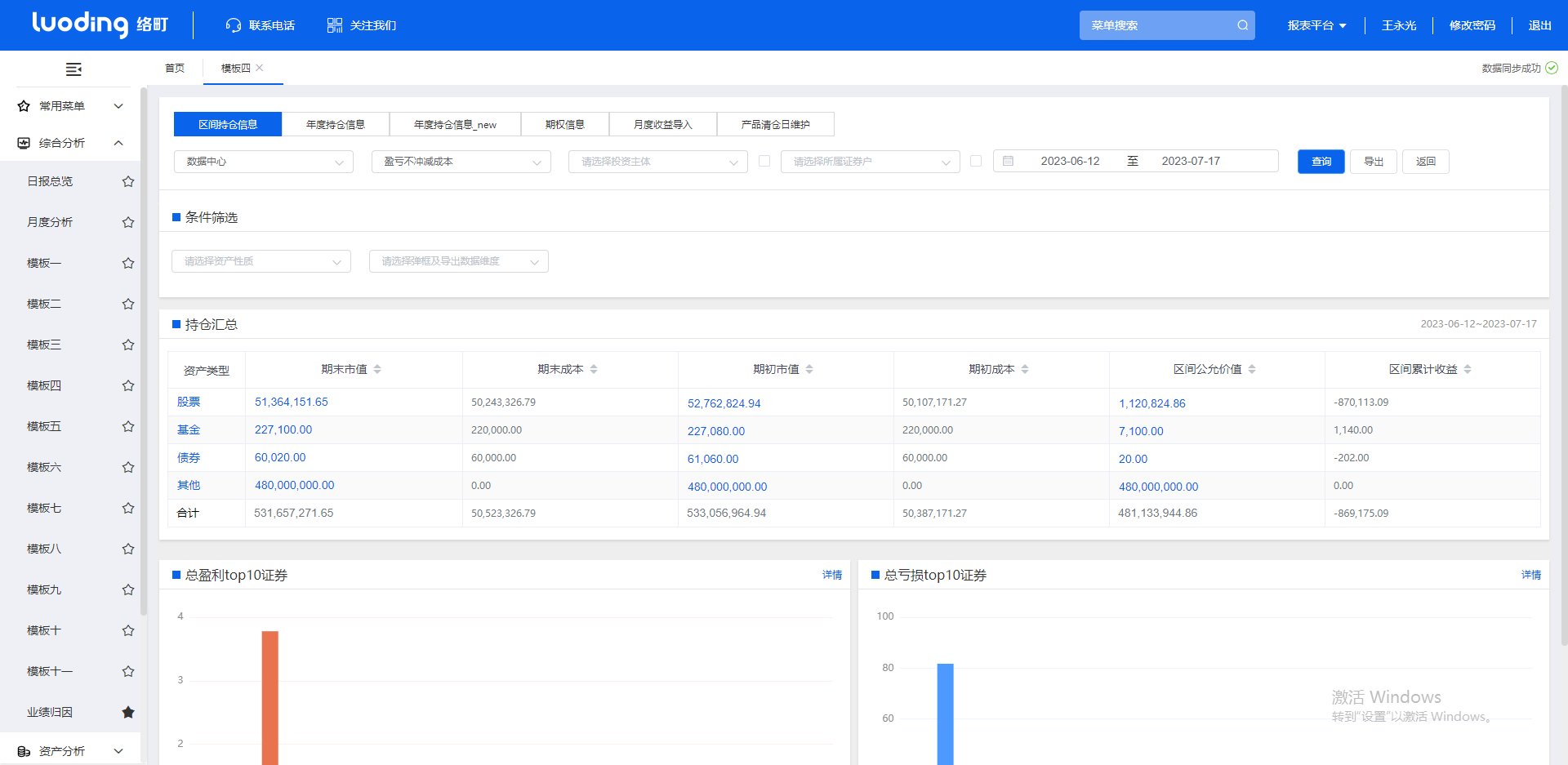The image size is (1568, 765).
Task: Toggle favorite star for 模板十一
Action: tap(128, 671)
